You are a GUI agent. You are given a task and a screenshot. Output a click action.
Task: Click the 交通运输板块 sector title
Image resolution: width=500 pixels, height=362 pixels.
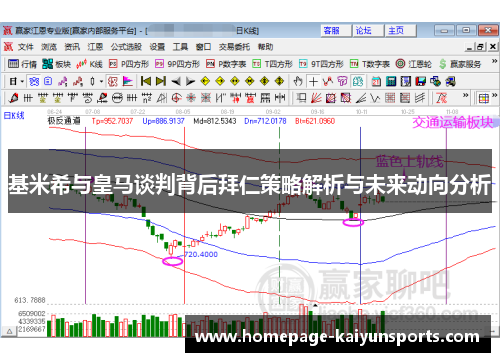coord(453,123)
